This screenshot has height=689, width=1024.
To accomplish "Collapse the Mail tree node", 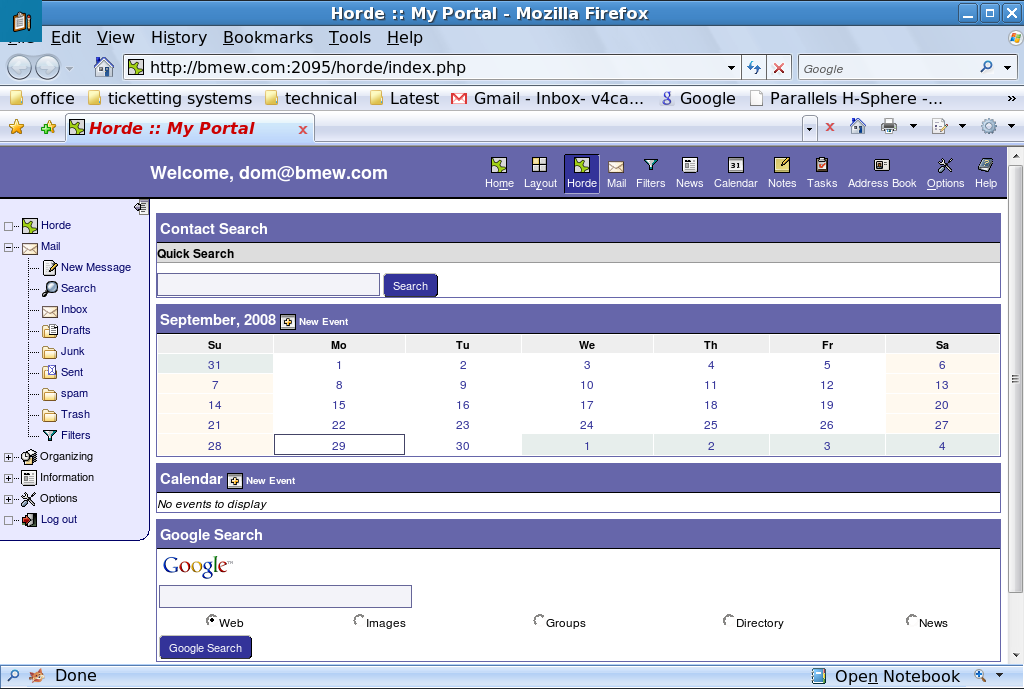I will coord(9,247).
